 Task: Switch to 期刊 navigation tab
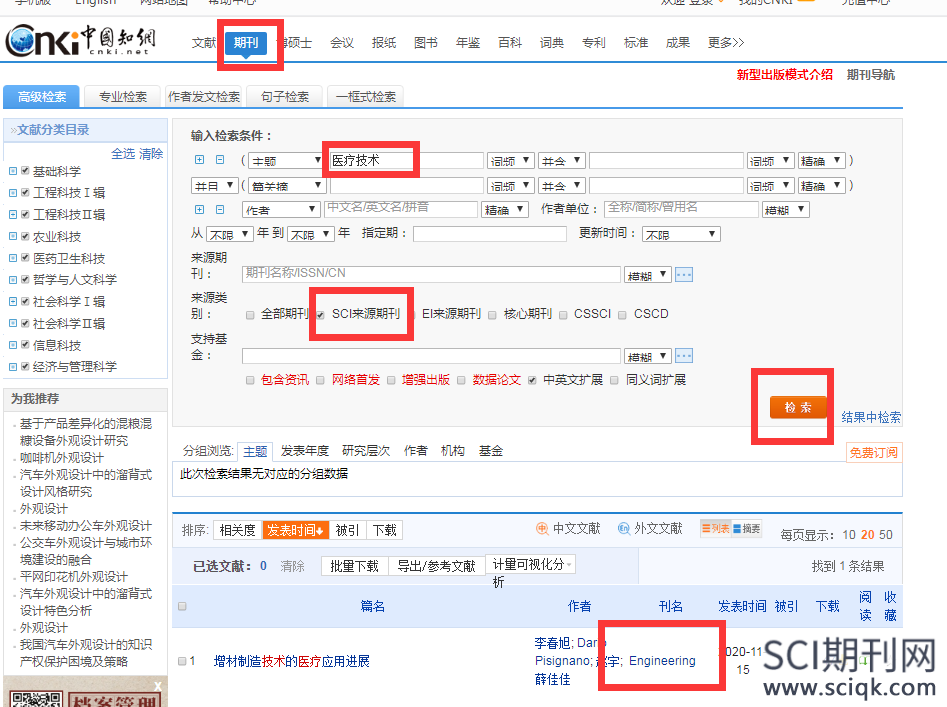246,43
